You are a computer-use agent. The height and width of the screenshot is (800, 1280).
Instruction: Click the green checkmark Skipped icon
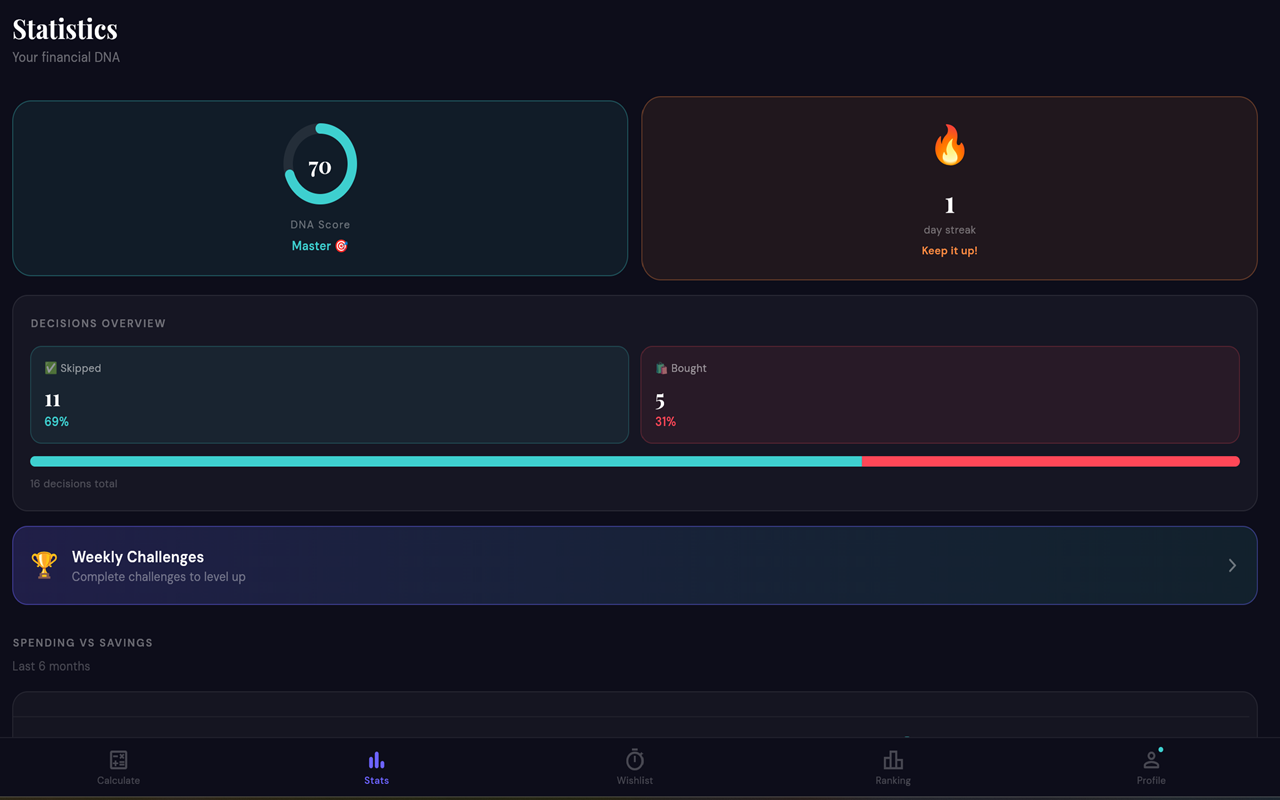click(51, 368)
